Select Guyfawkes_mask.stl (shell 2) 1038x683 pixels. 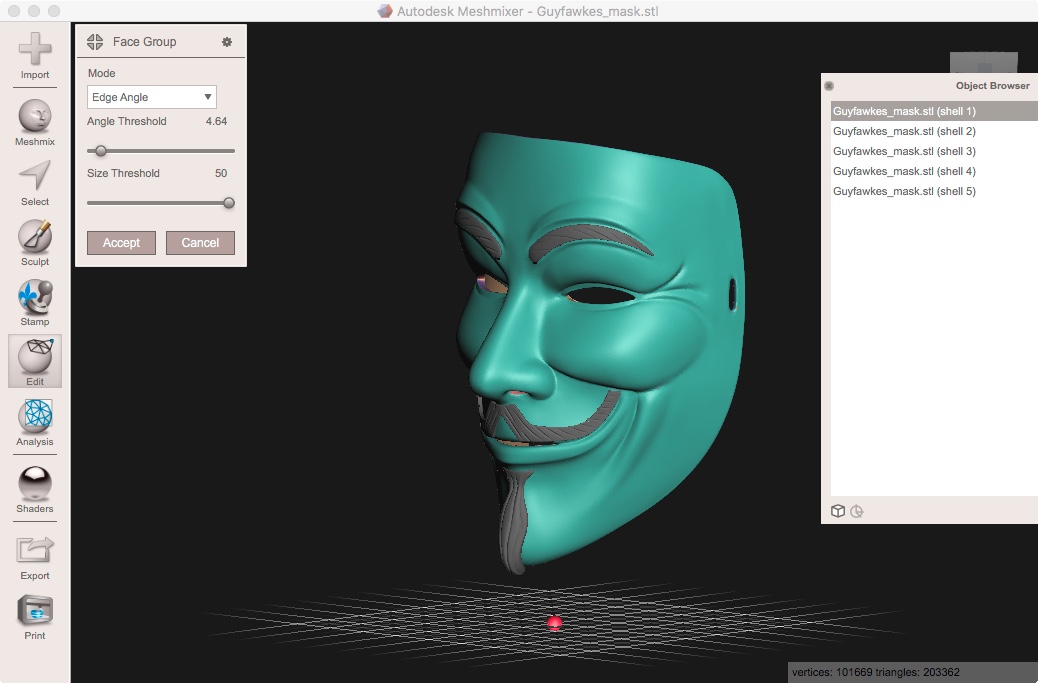coord(934,131)
